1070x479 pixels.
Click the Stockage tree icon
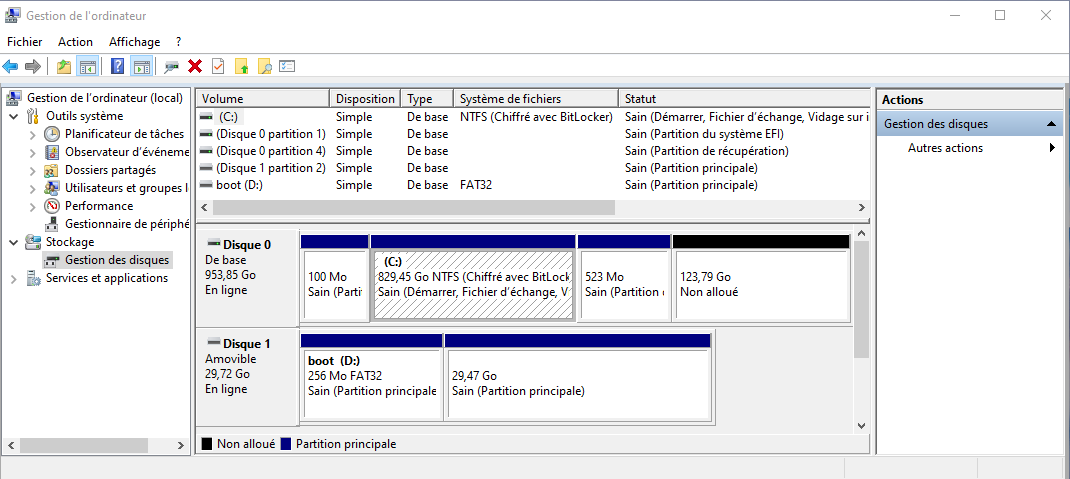33,242
